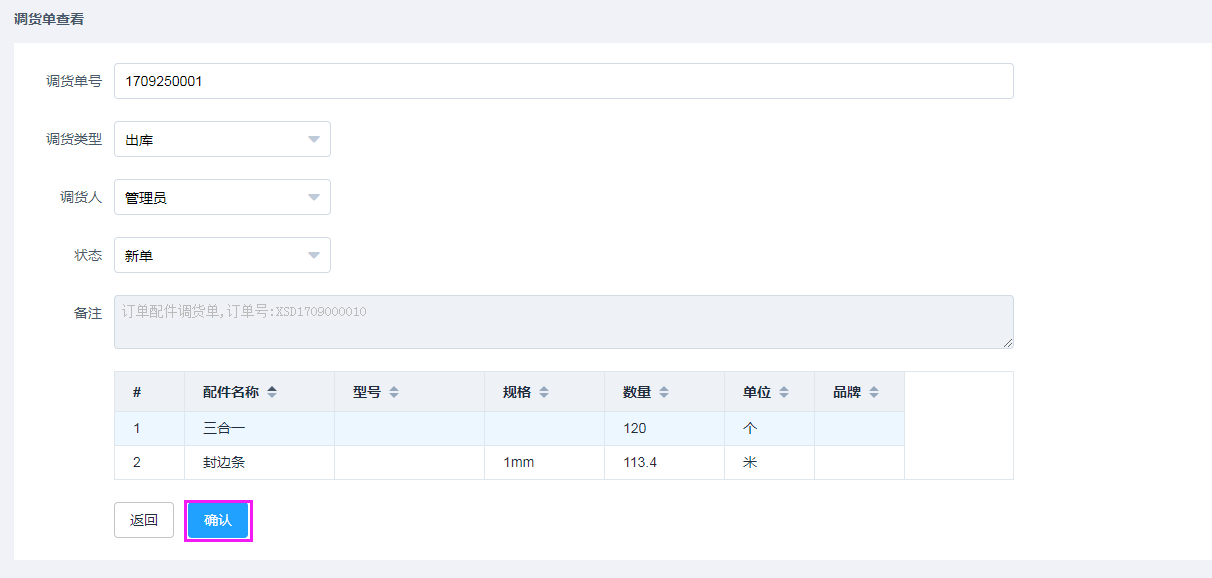Click inside the 备注 text area
The height and width of the screenshot is (578, 1212).
563,322
